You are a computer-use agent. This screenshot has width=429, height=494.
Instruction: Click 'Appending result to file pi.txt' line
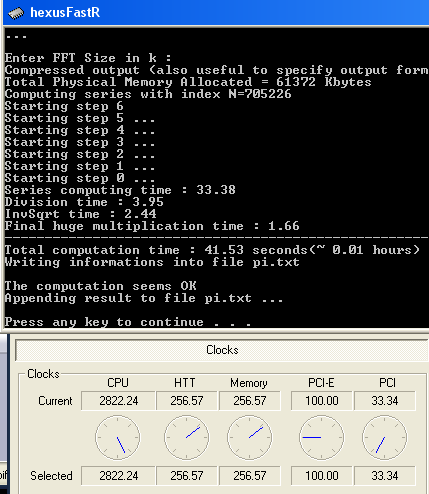[x=144, y=298]
